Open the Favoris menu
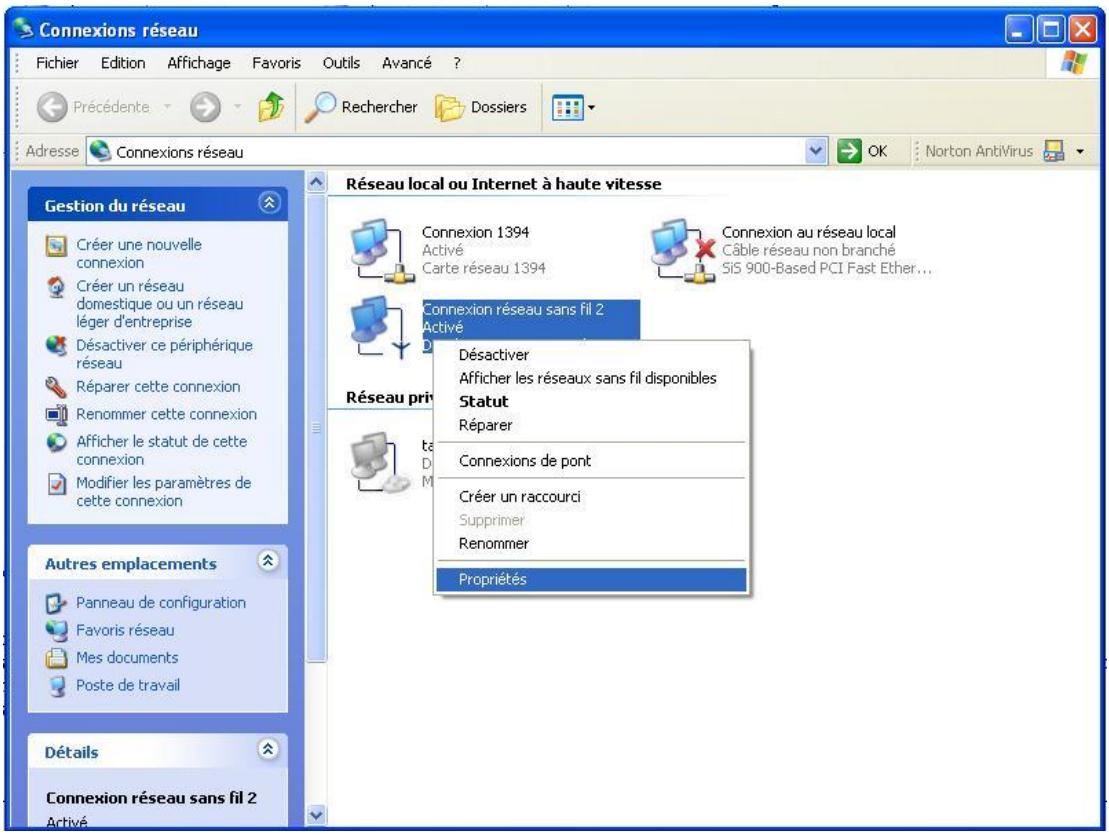The width and height of the screenshot is (1109, 837). click(277, 63)
